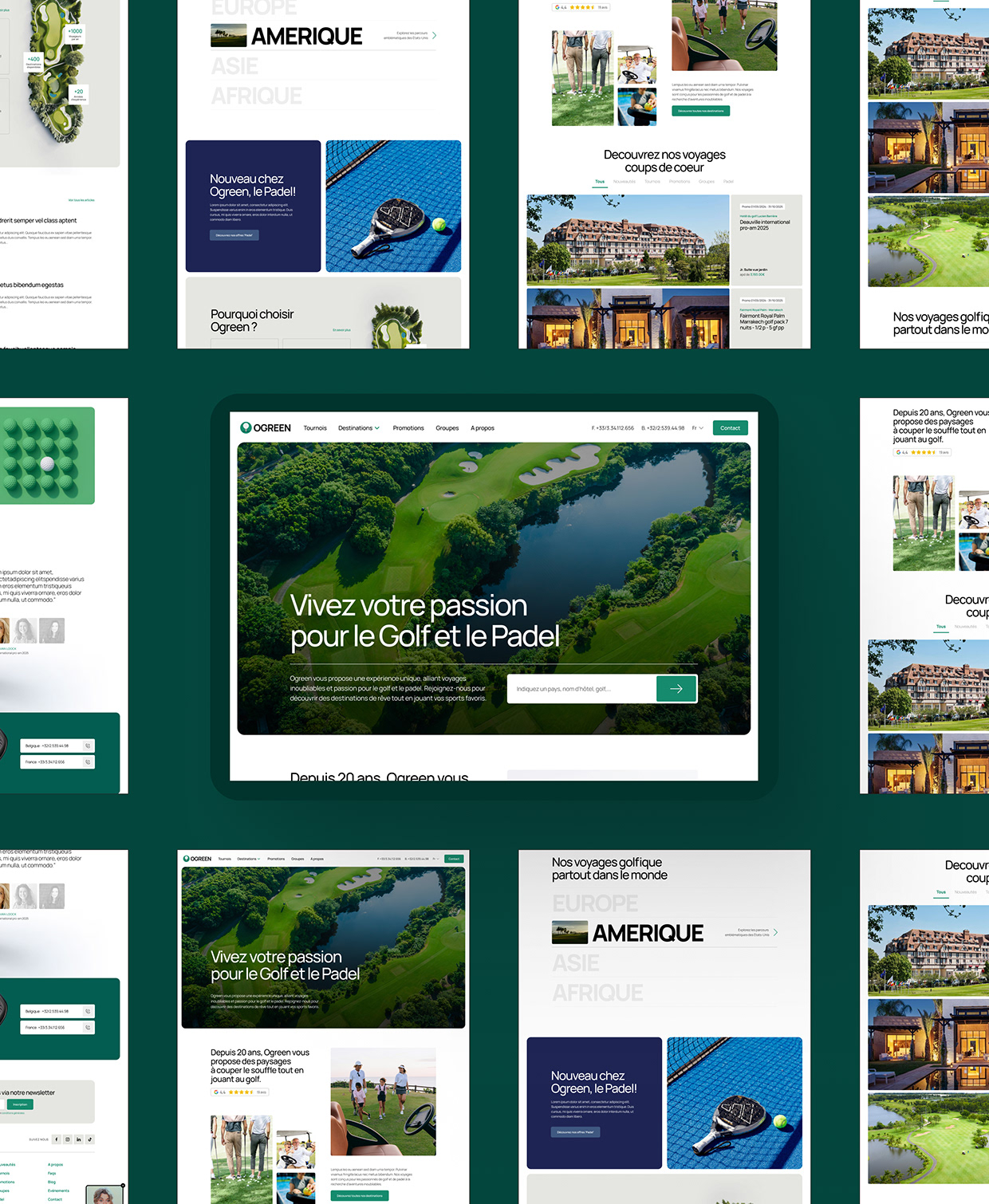Click the LinkedIn icon in the footer
Screen dimensions: 989x1204
click(78, 1139)
